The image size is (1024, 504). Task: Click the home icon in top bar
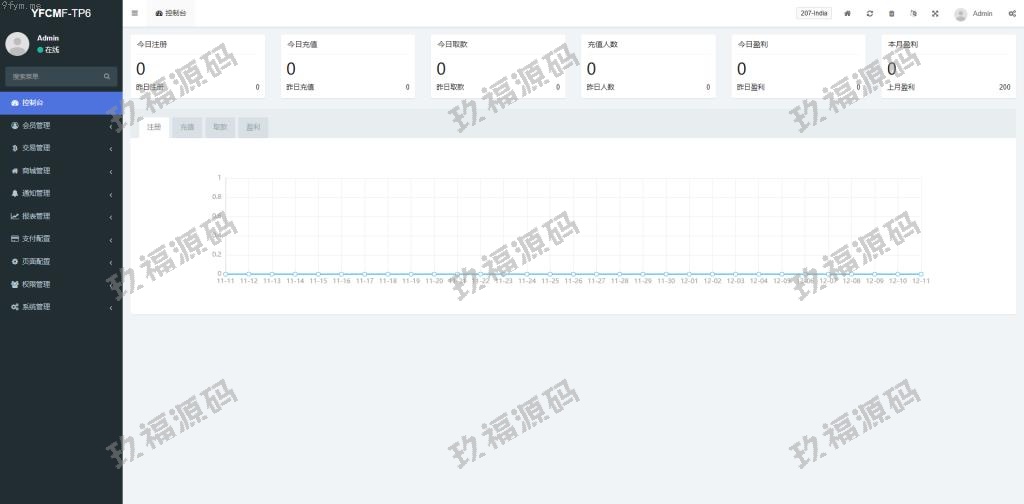click(x=848, y=13)
